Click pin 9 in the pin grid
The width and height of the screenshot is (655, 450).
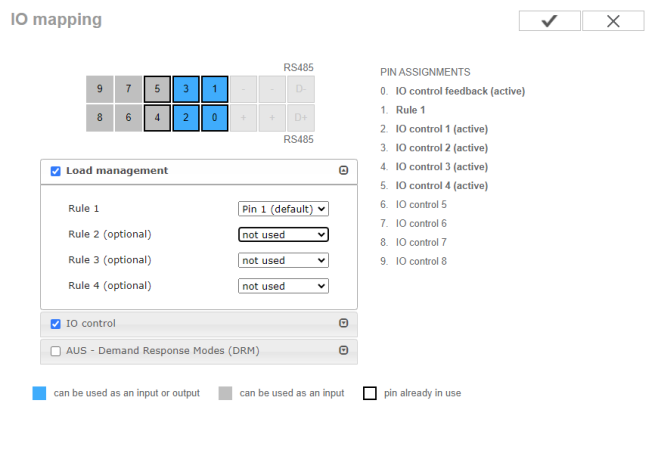[x=99, y=89]
